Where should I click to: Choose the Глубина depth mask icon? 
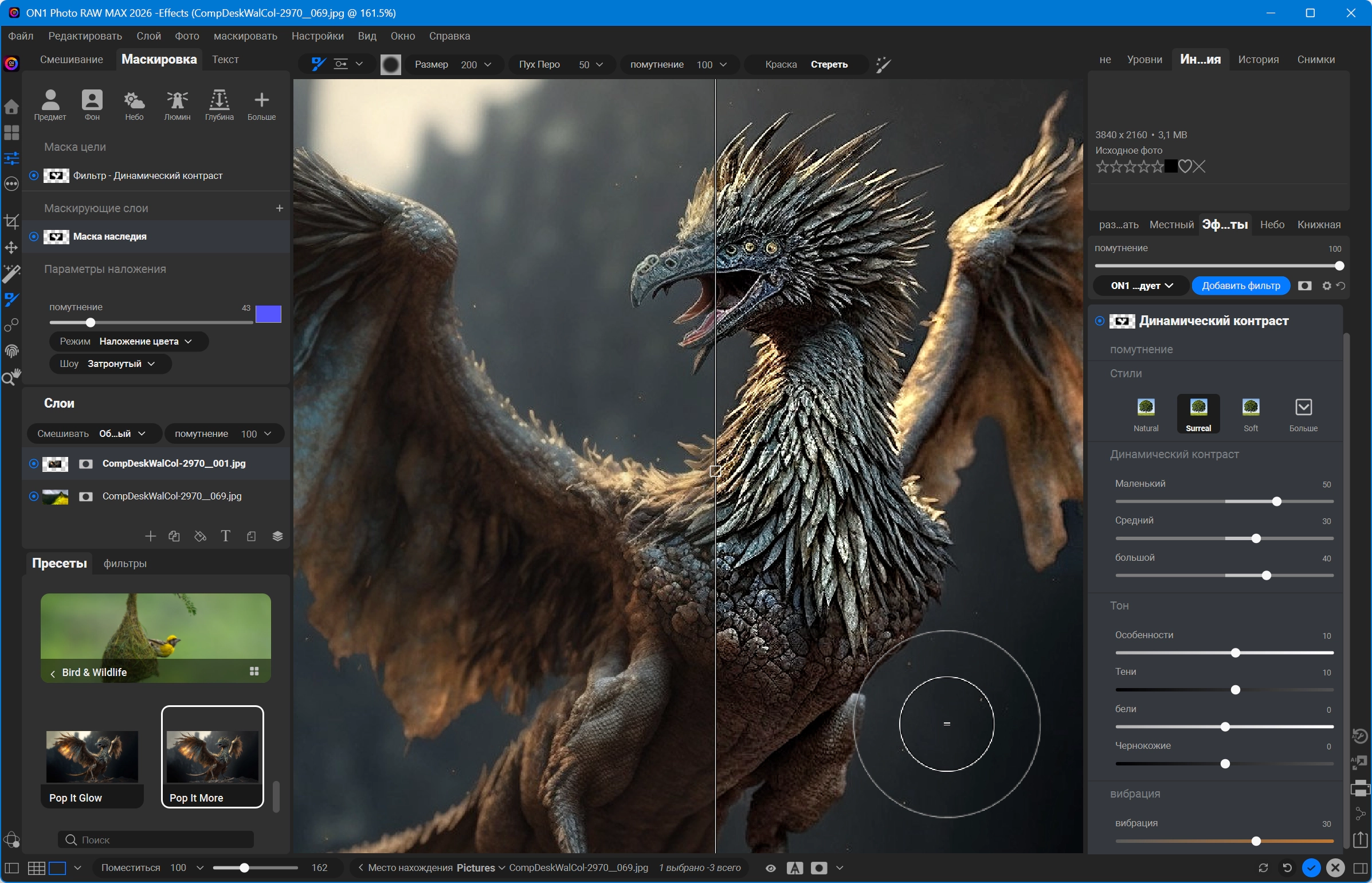[x=219, y=104]
